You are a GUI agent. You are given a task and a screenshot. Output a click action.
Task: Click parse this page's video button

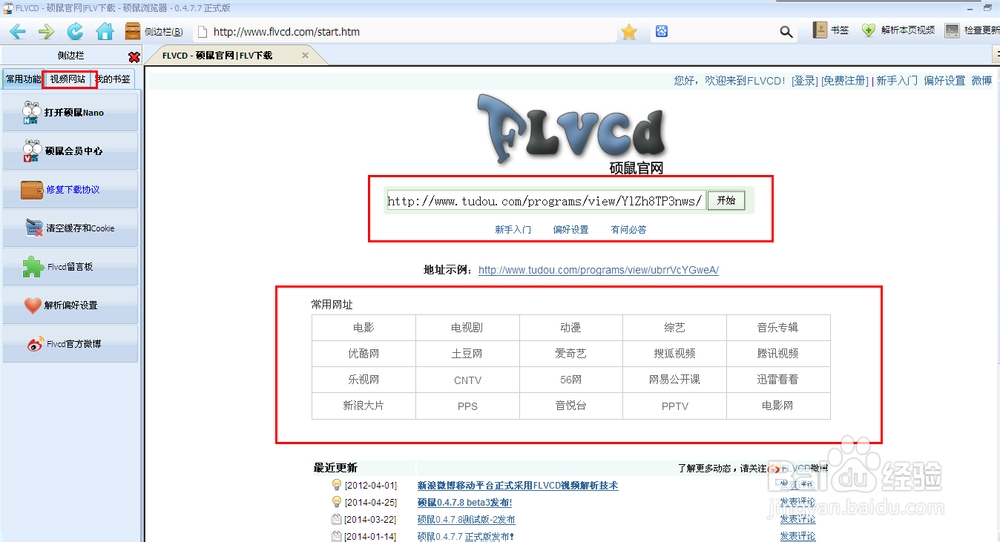(x=898, y=30)
